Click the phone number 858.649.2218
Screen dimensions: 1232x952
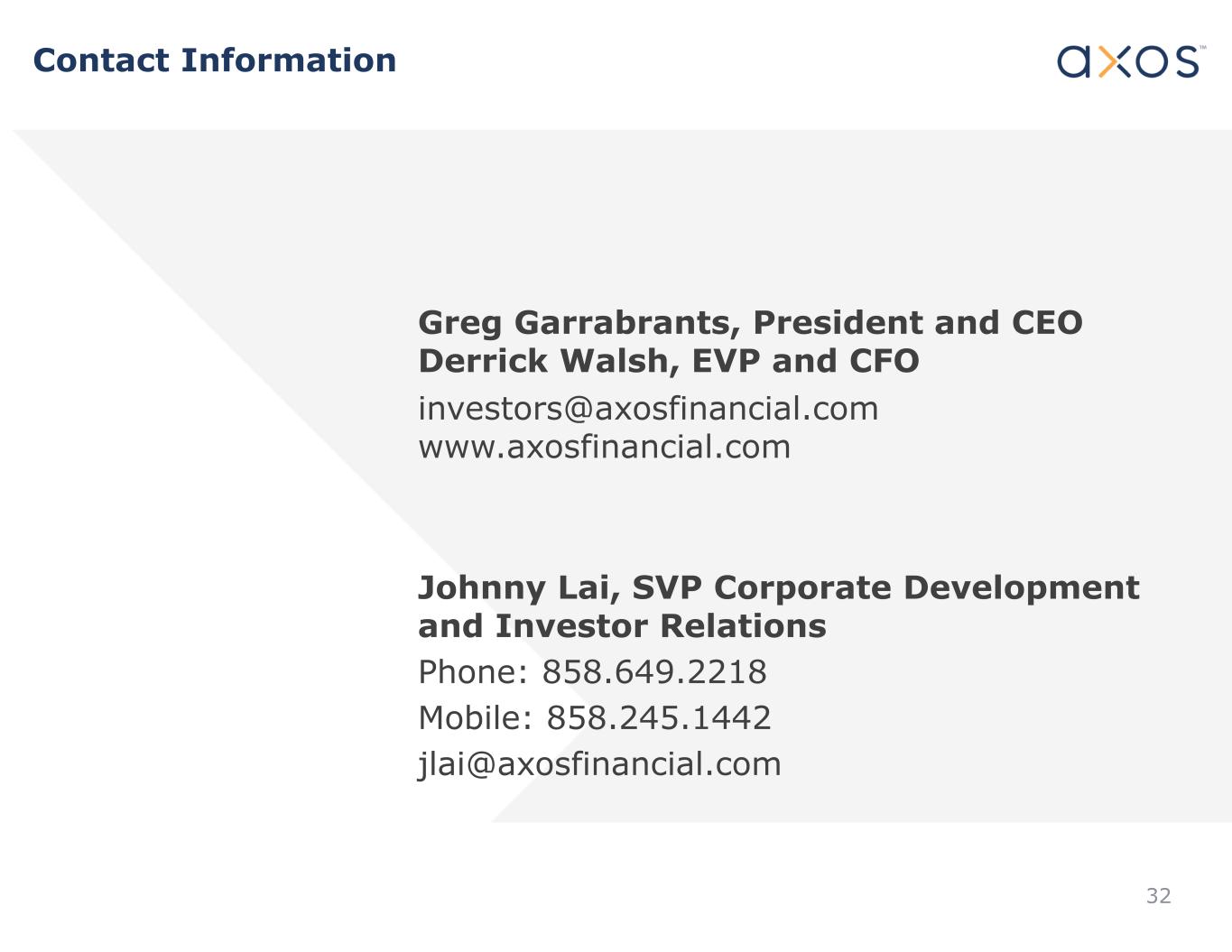click(654, 672)
